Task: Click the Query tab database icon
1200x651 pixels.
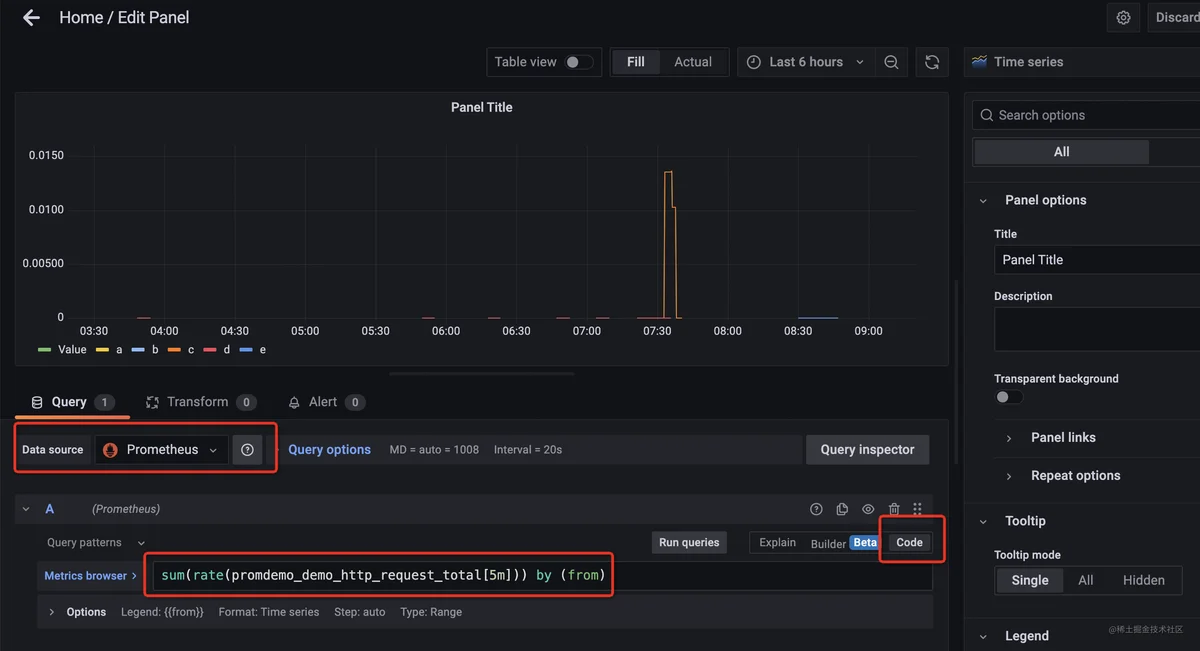Action: (37, 402)
